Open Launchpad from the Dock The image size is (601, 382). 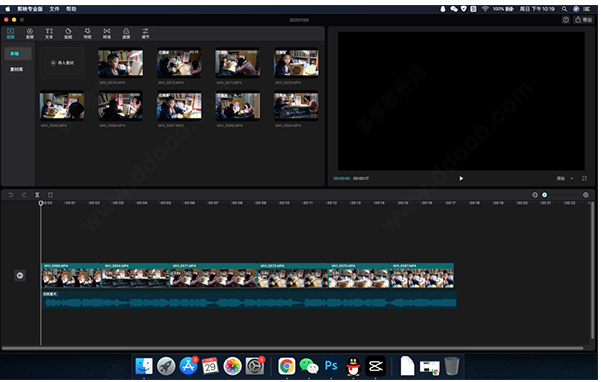pyautogui.click(x=166, y=367)
